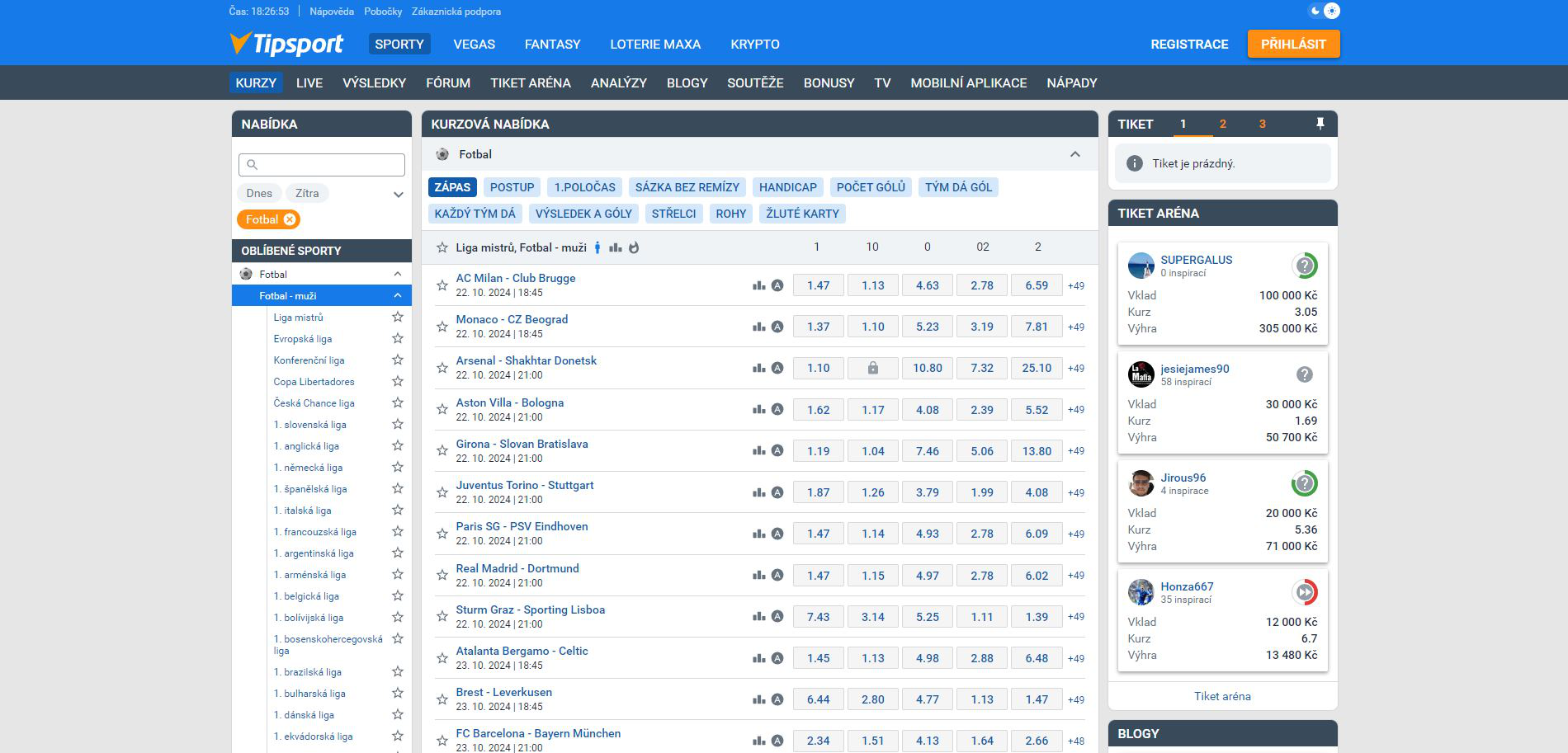Click the question mark icon on SUPERGALUS ticket
Image resolution: width=1568 pixels, height=753 pixels.
pos(1305,266)
